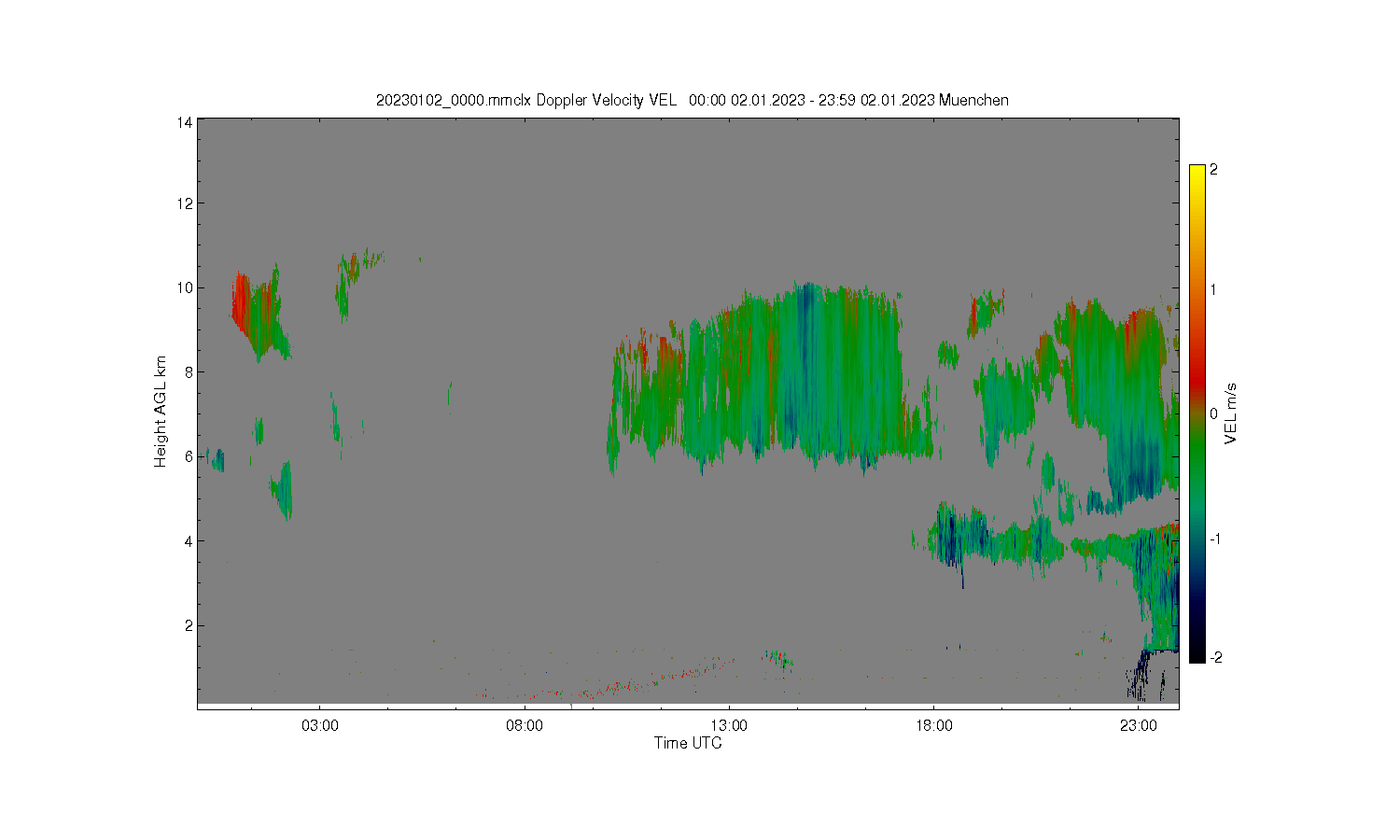Click the plot title starting with 20230102_0000.mmclx
This screenshot has height=840, width=1400.
(x=692, y=100)
